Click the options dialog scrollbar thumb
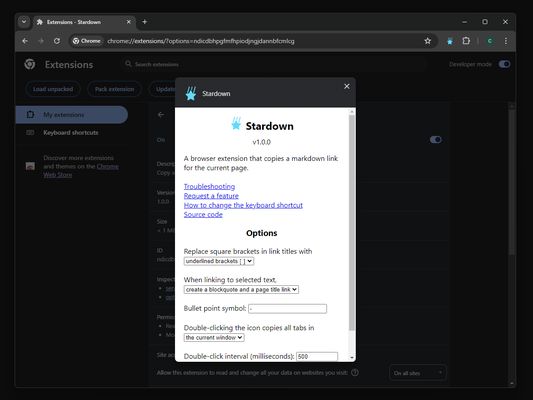The width and height of the screenshot is (533, 400). 352,223
